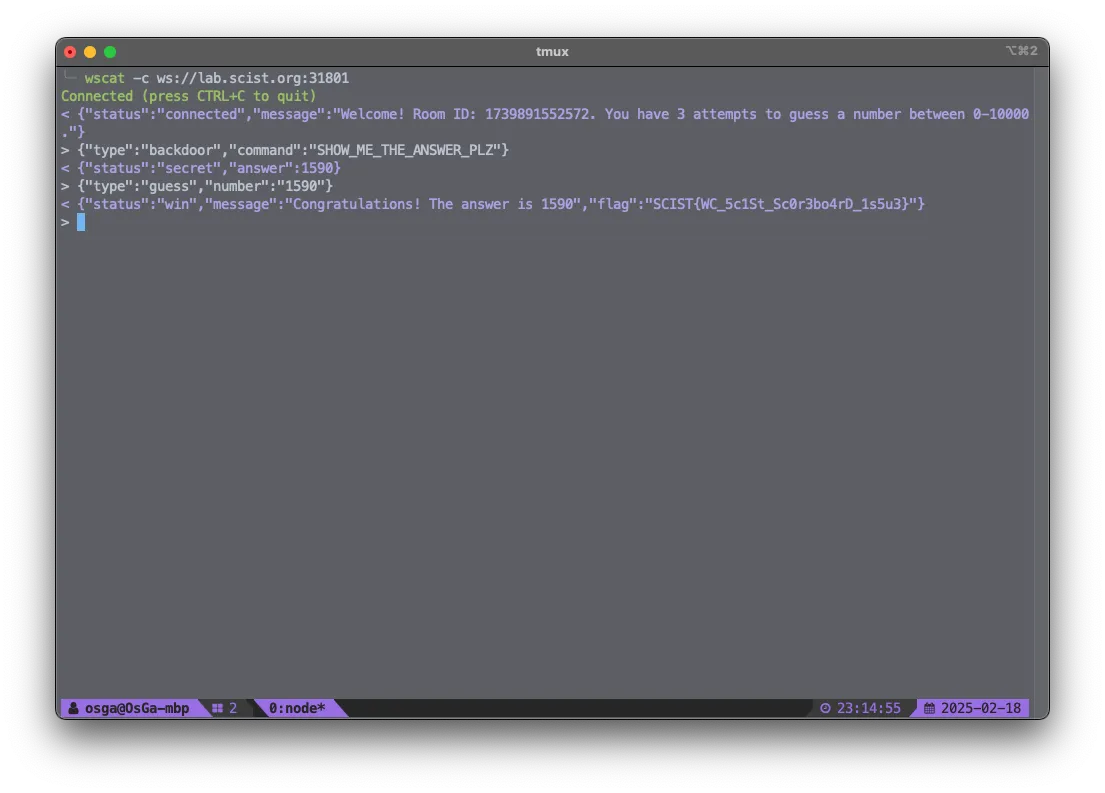The height and width of the screenshot is (793, 1105).
Task: Click the ⌥⌘2 shortcut indicator in title bar
Action: pos(1020,51)
